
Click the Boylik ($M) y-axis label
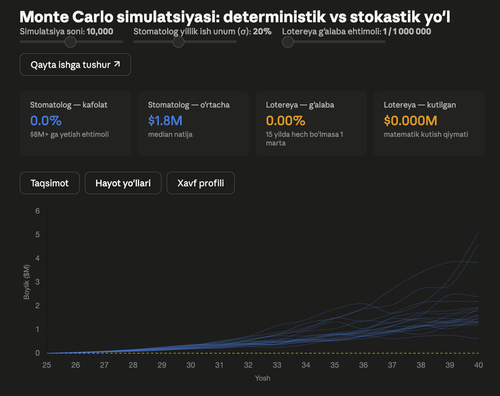(27, 282)
